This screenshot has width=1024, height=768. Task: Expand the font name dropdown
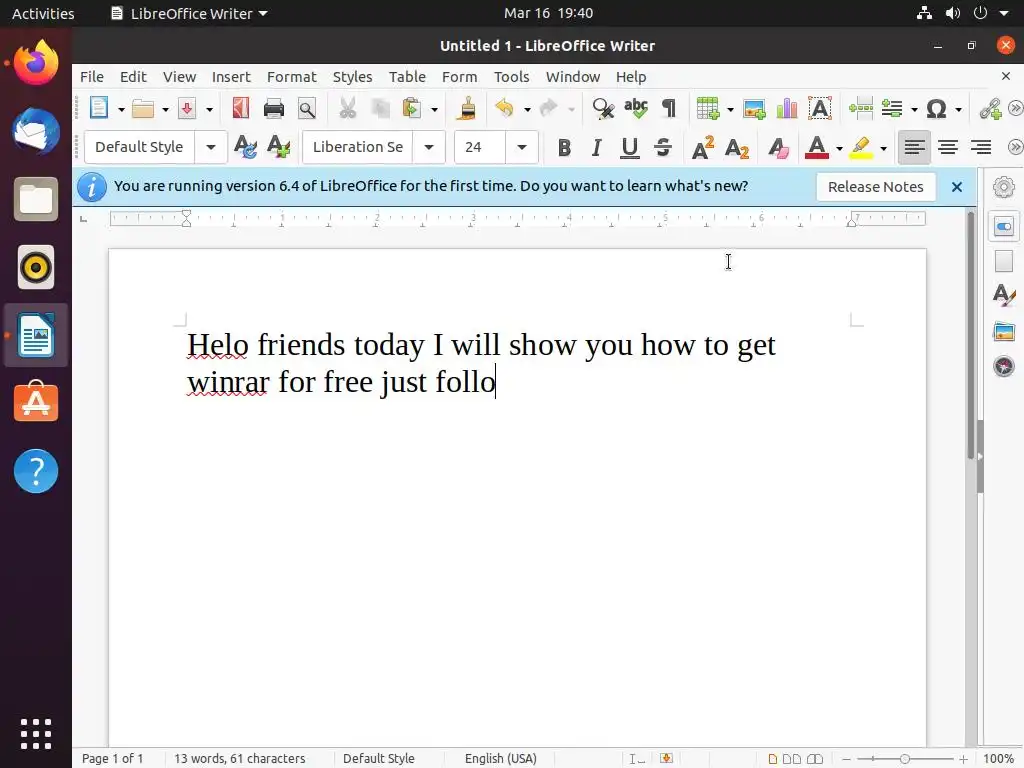coord(429,147)
